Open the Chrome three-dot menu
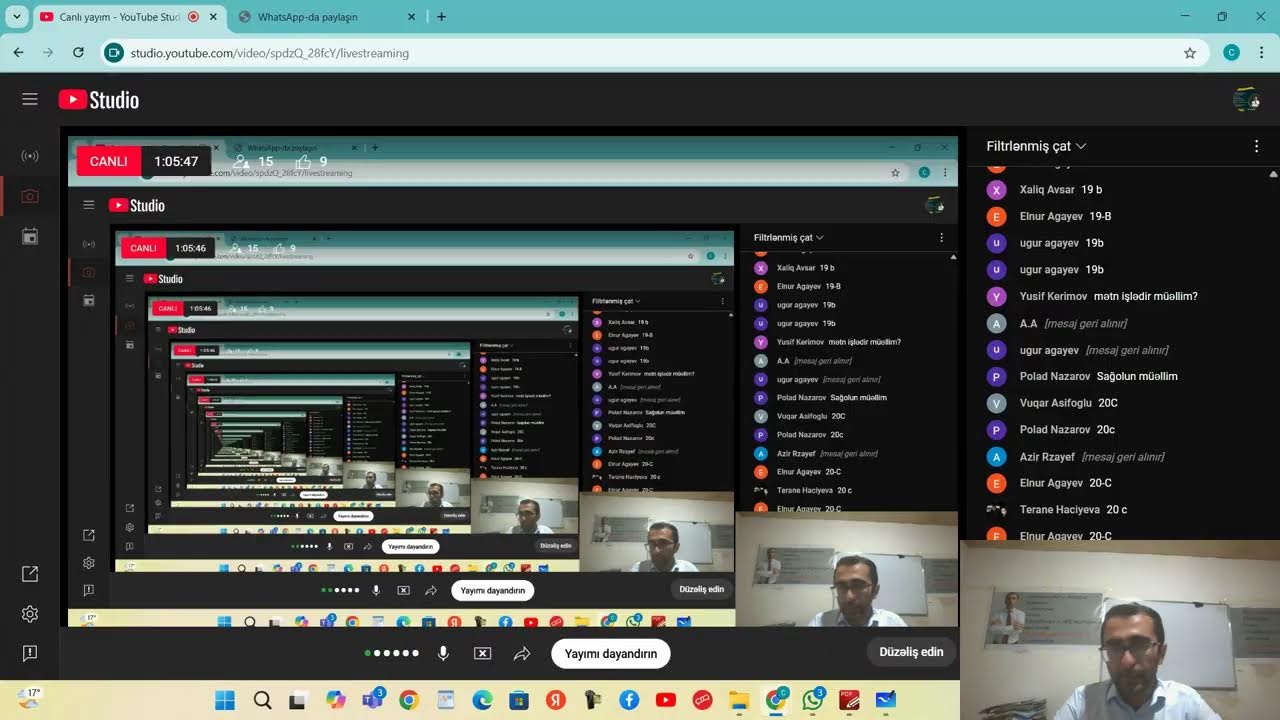The width and height of the screenshot is (1280, 720). pos(1260,53)
